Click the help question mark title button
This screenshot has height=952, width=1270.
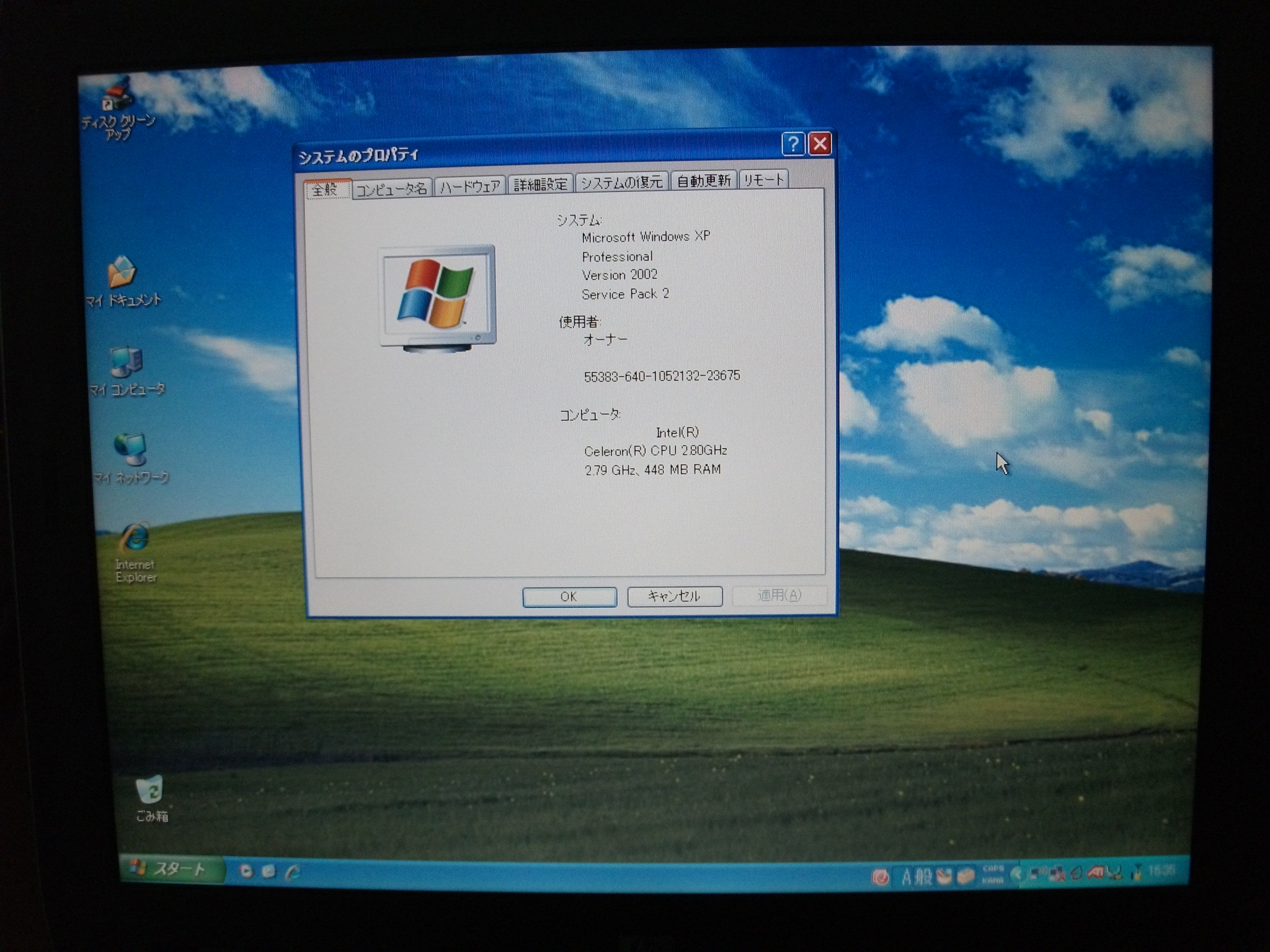point(793,144)
